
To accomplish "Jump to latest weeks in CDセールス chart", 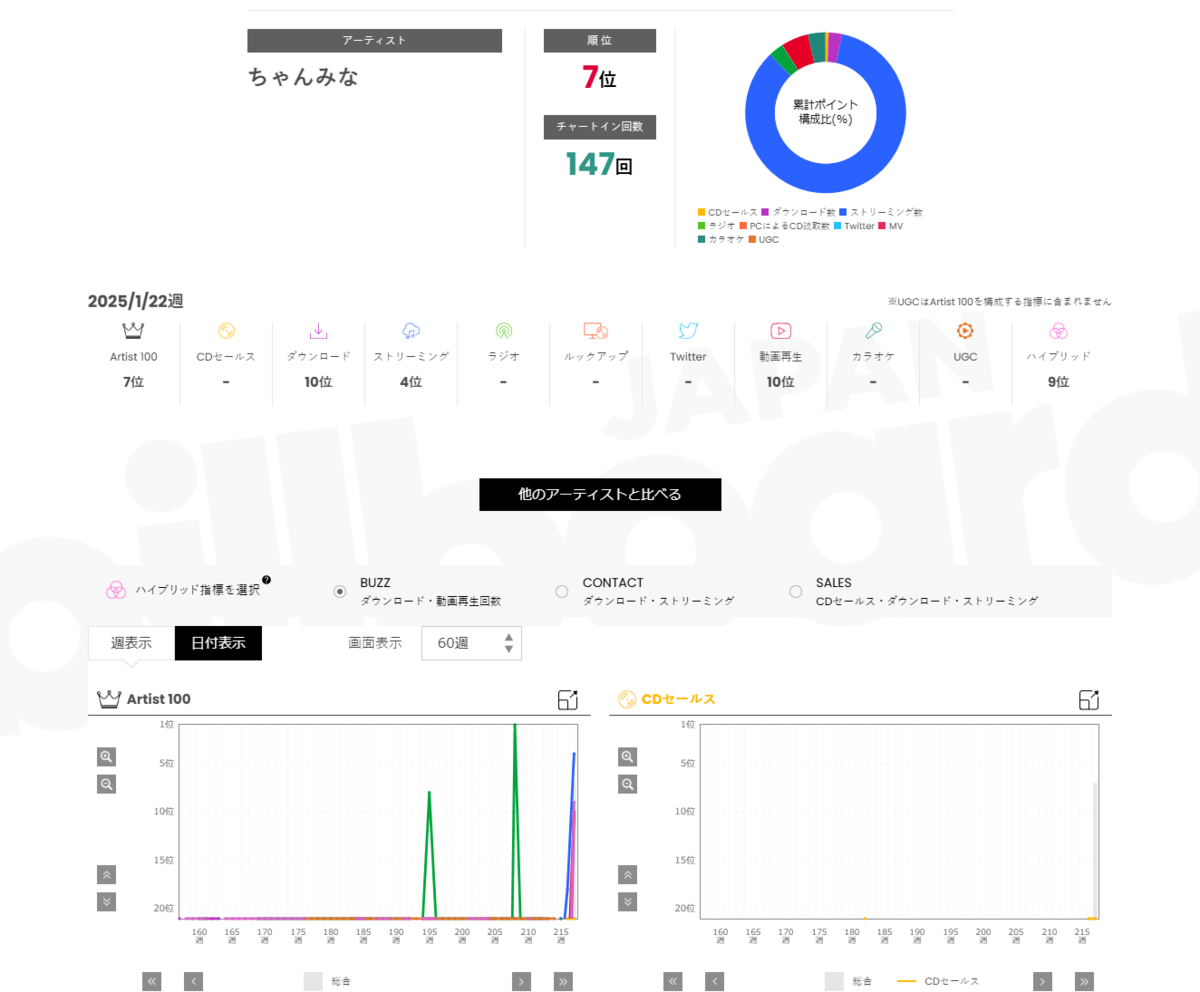I will [1085, 981].
